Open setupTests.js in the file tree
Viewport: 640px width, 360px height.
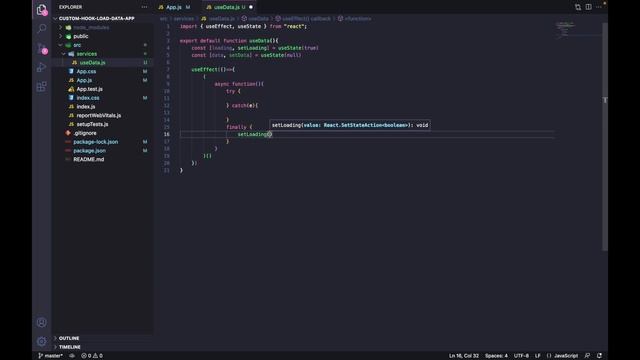pyautogui.click(x=92, y=124)
